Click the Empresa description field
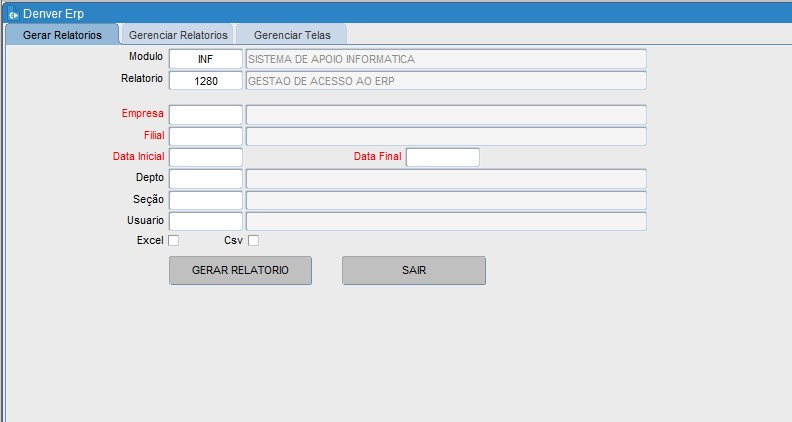 446,115
